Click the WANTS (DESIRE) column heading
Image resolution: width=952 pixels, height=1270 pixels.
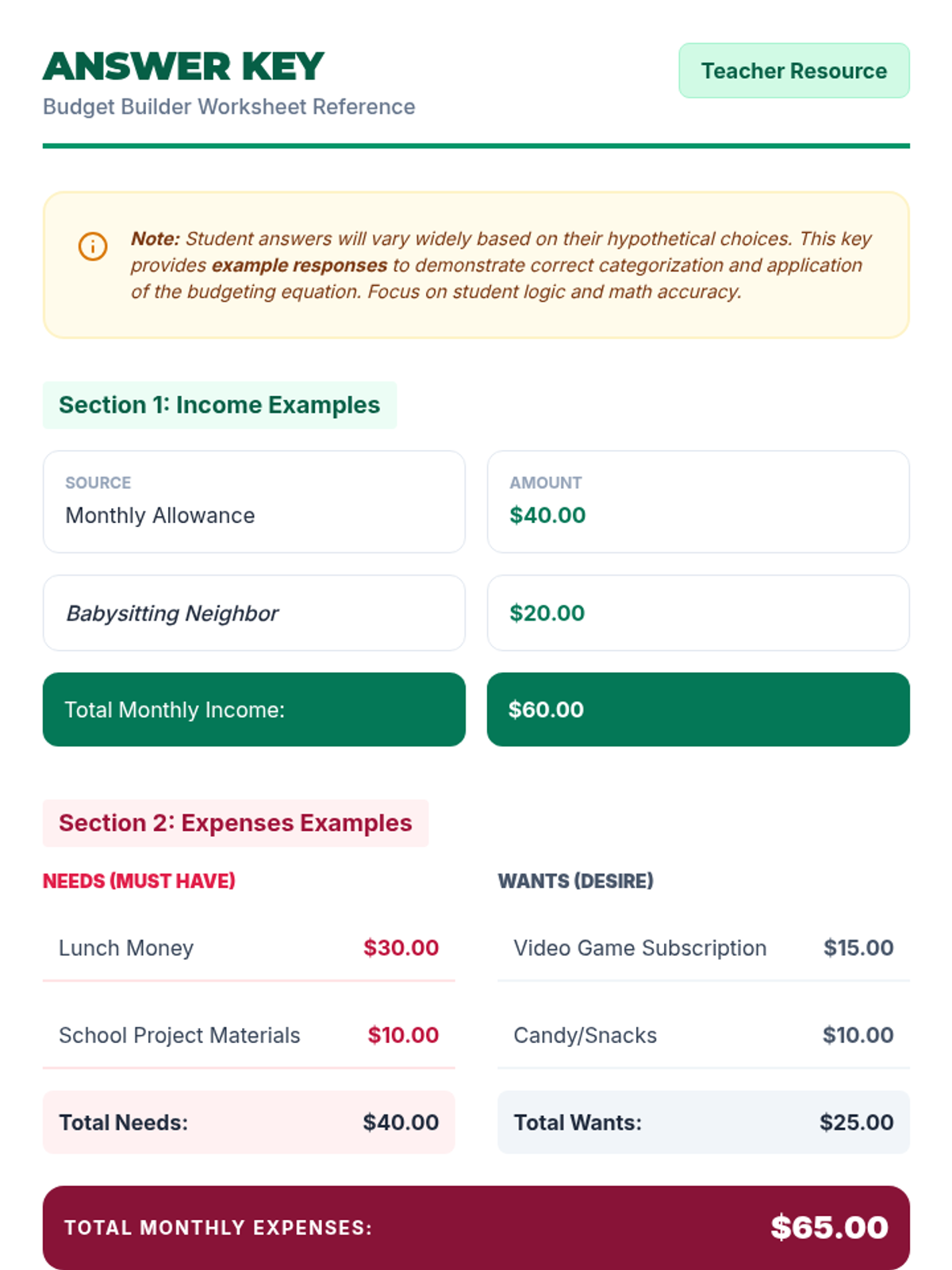[x=575, y=881]
